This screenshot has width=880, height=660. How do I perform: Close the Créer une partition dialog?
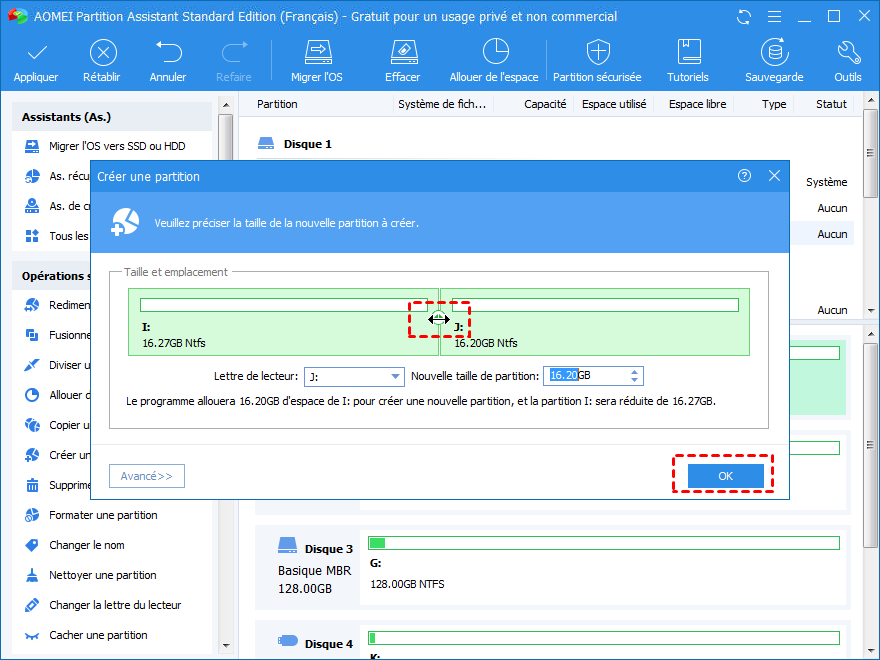pyautogui.click(x=774, y=176)
